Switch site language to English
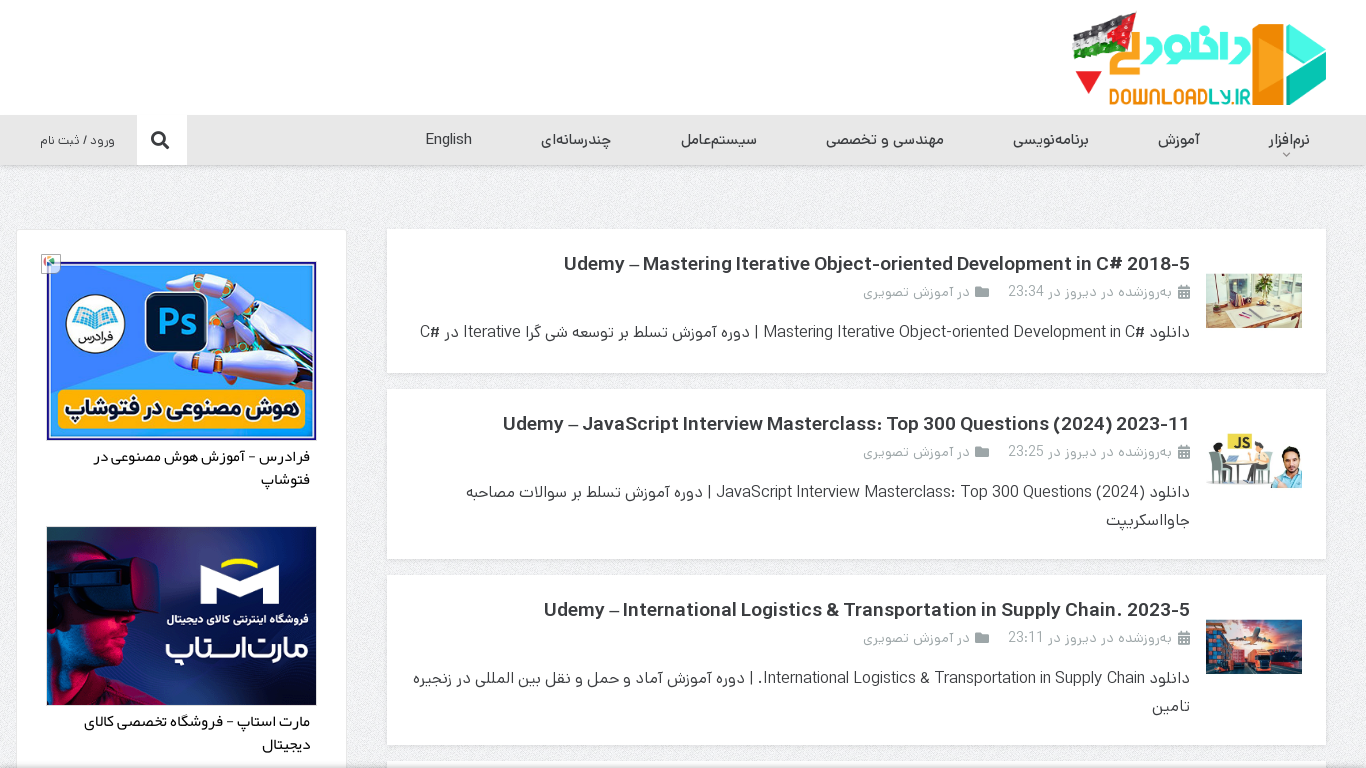The image size is (1366, 768). (448, 139)
